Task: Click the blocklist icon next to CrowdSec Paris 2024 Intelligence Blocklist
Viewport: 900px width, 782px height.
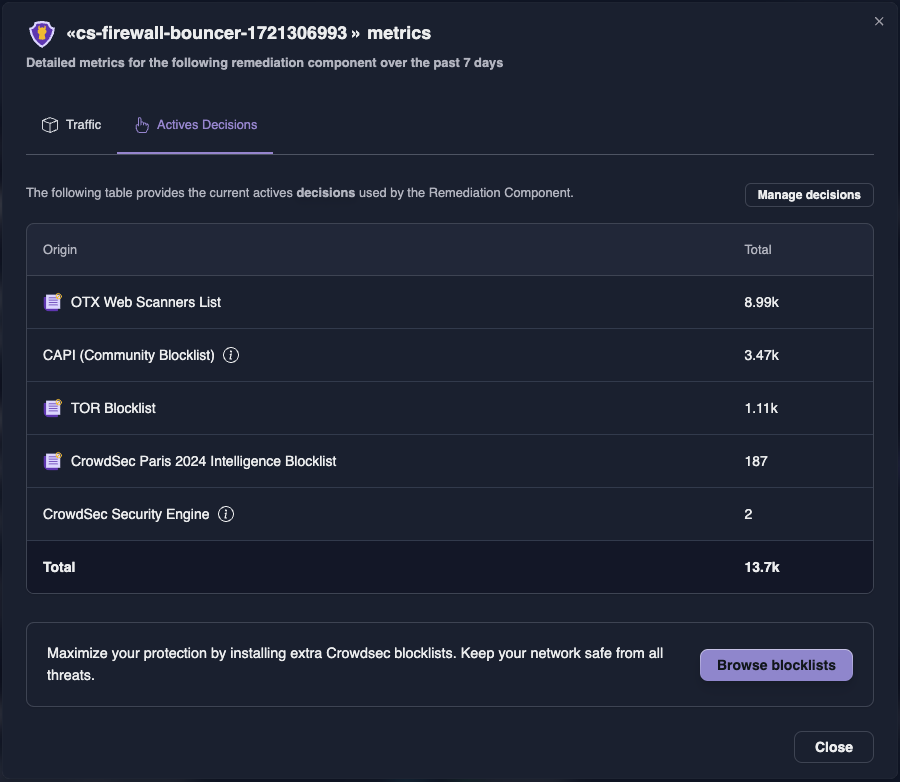Action: point(52,461)
